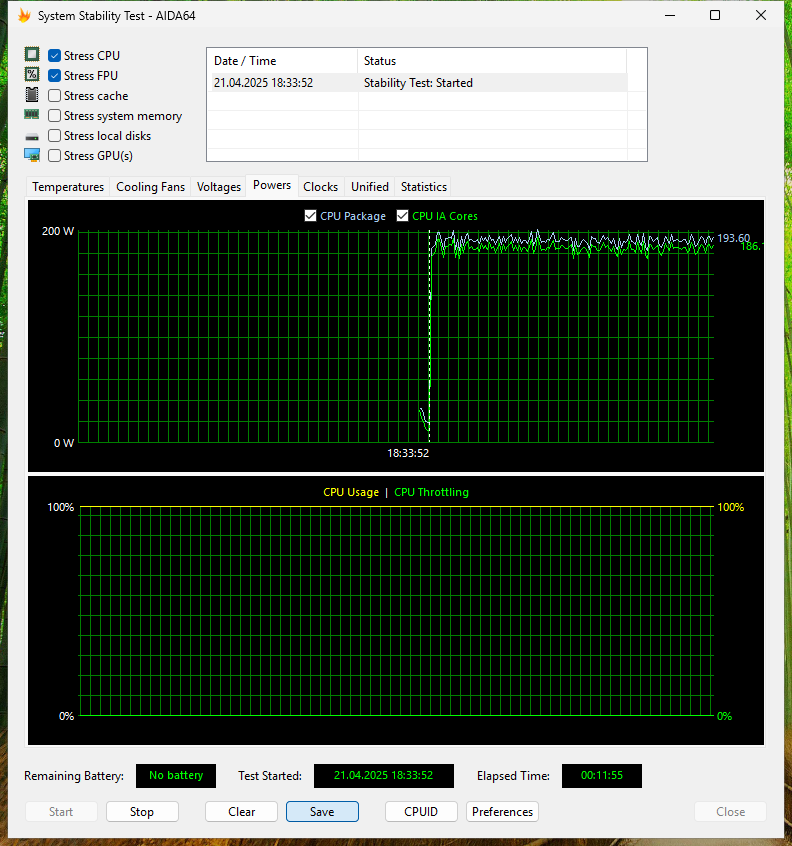The width and height of the screenshot is (792, 846).
Task: Open the Cooling Fans tab
Action: (151, 187)
